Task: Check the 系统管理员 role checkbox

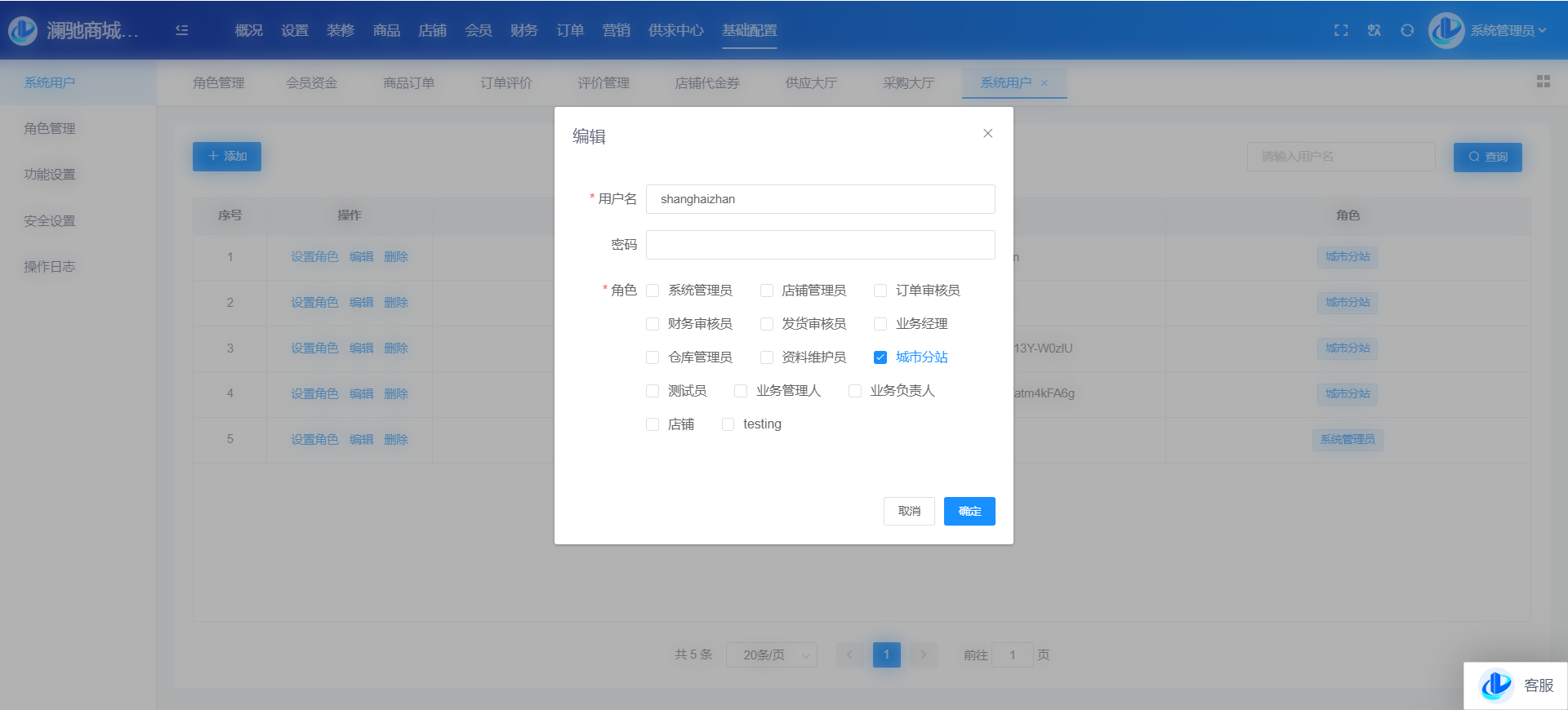Action: point(653,291)
